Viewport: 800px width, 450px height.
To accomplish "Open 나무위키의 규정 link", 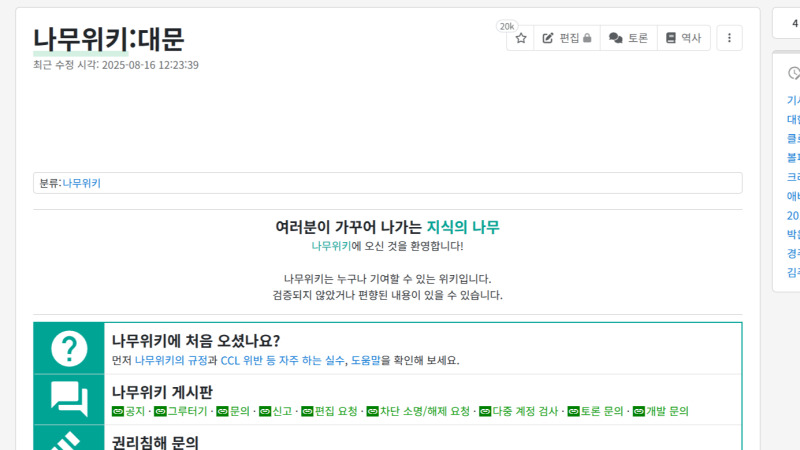I will [171, 360].
